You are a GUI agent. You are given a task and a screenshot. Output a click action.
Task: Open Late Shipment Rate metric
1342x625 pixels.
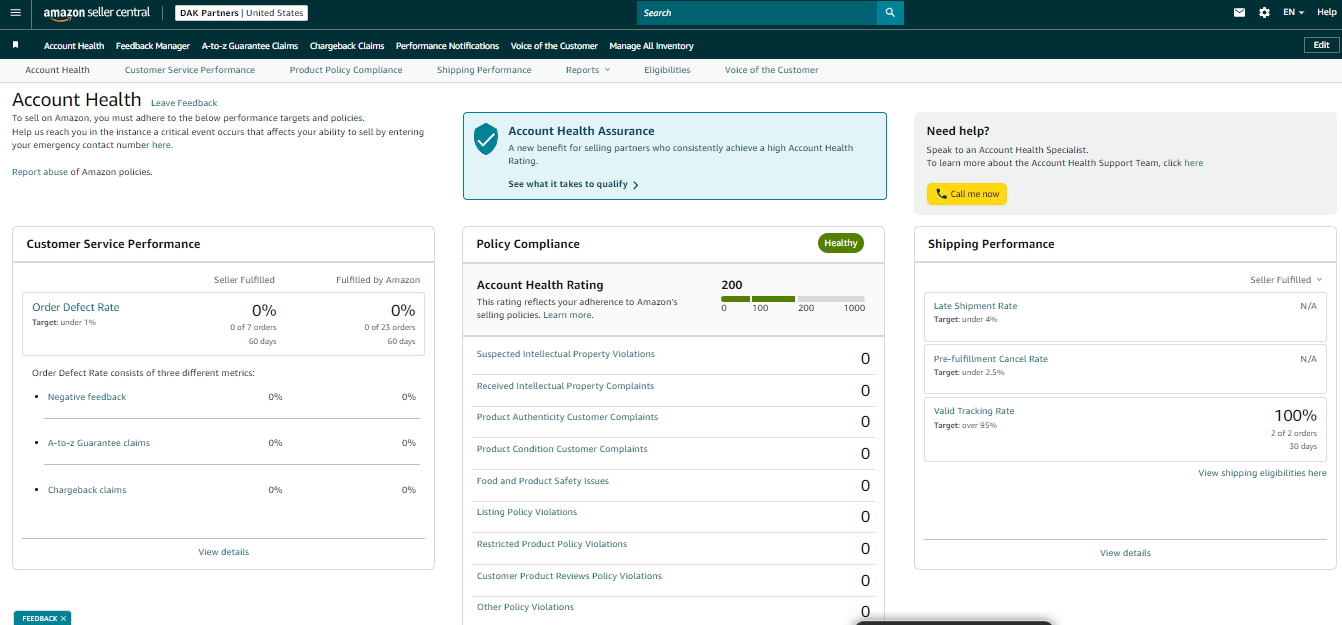(975, 306)
